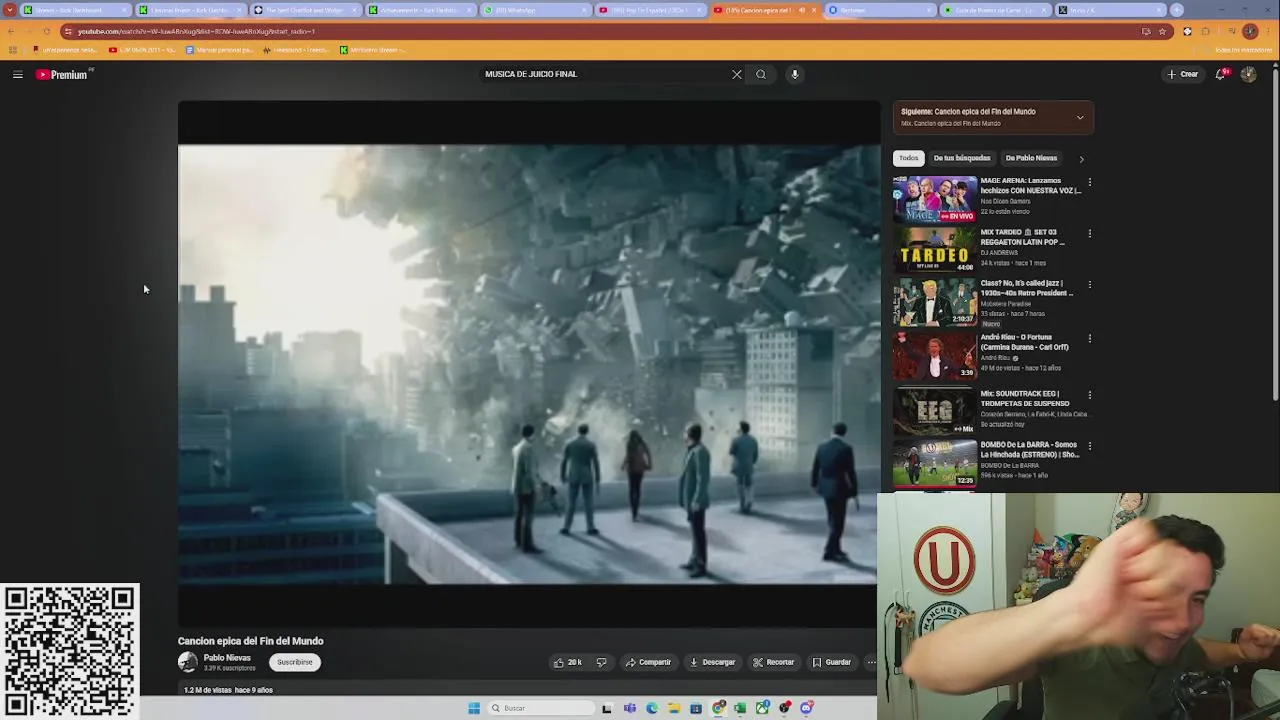Select the De tus búsquedas chip
Image resolution: width=1280 pixels, height=720 pixels.
pyautogui.click(x=962, y=158)
